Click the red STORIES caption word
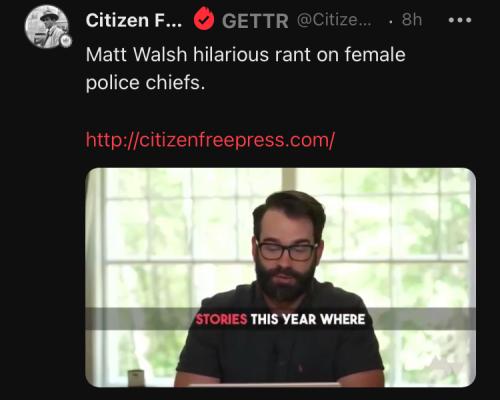The height and width of the screenshot is (400, 500). pyautogui.click(x=221, y=319)
